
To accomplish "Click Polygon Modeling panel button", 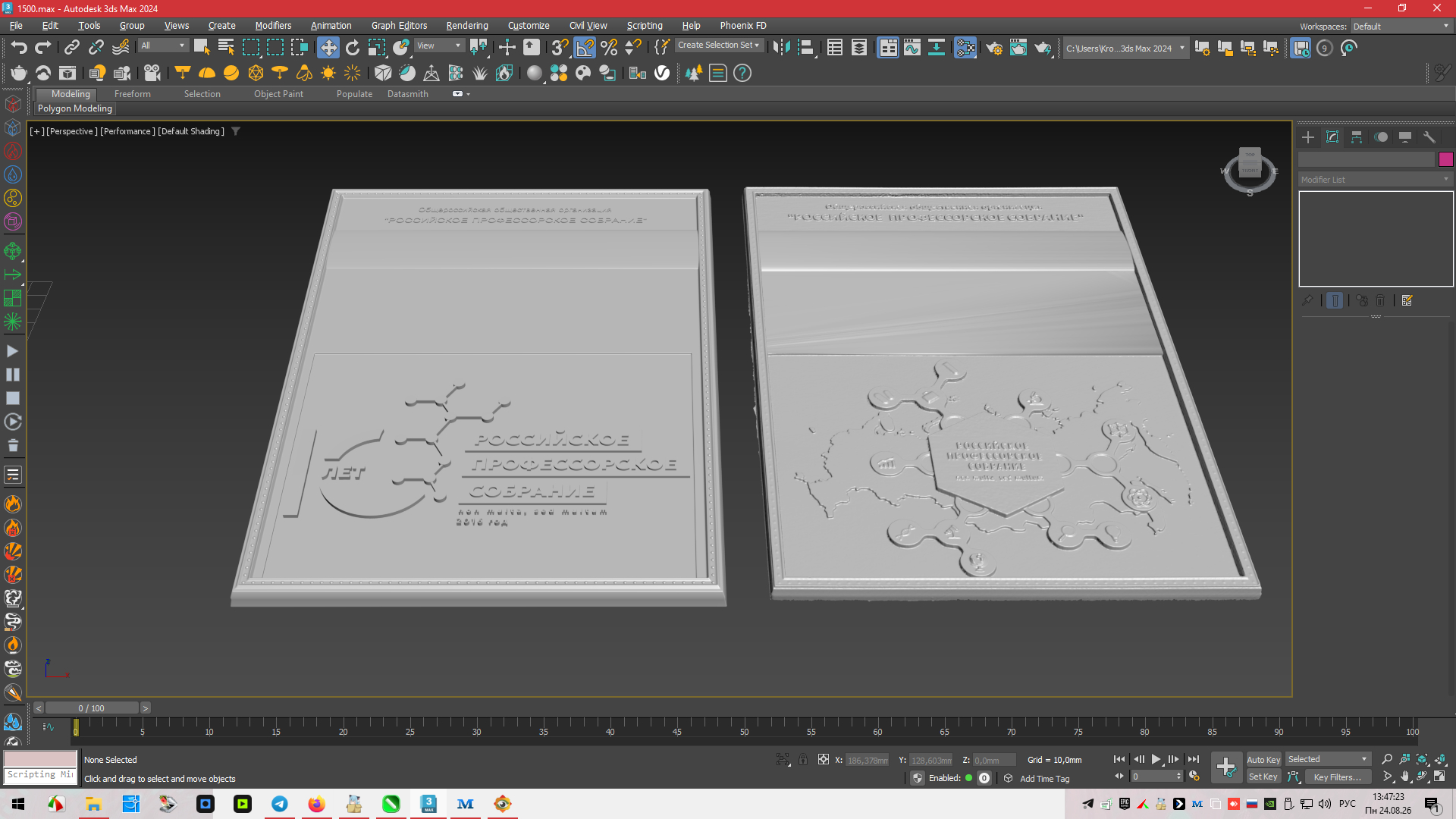I will [75, 108].
